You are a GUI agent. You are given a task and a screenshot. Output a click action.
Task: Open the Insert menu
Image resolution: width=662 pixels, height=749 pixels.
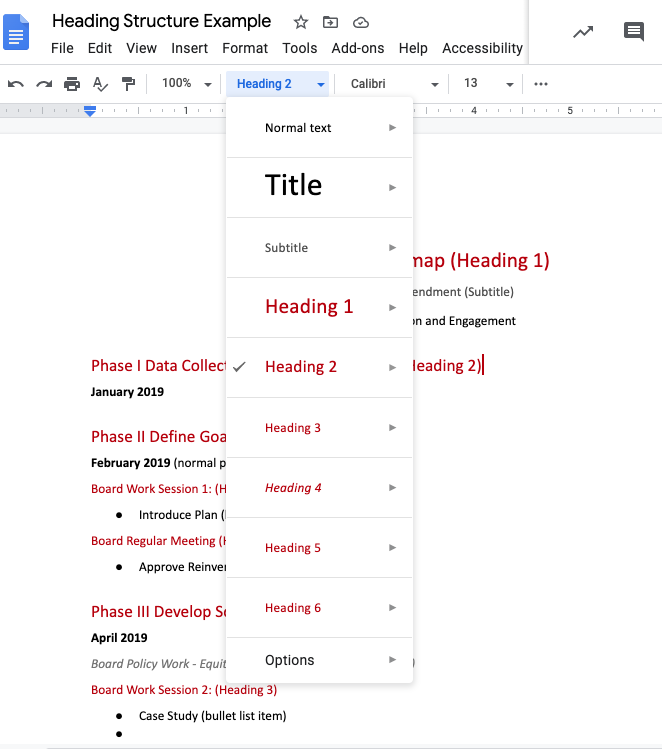point(190,48)
